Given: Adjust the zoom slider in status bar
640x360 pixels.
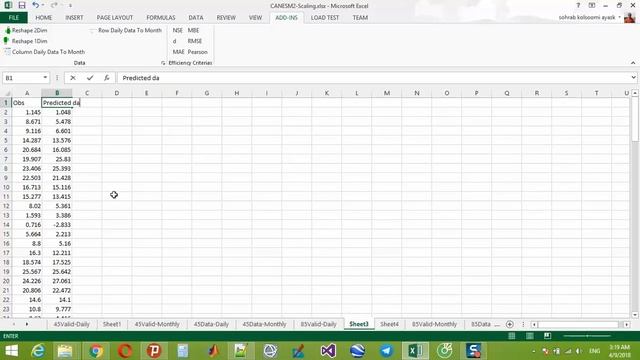Looking at the screenshot, I should 587,336.
